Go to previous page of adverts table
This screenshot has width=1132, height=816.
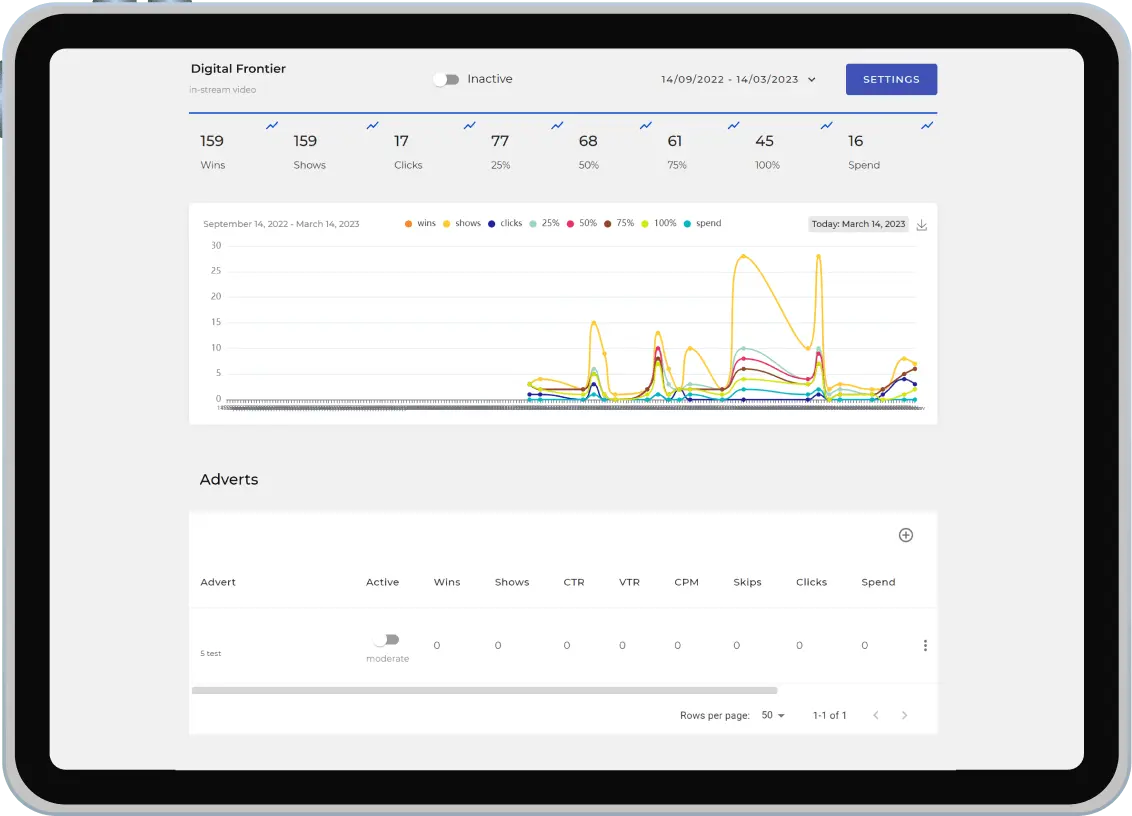pos(876,716)
